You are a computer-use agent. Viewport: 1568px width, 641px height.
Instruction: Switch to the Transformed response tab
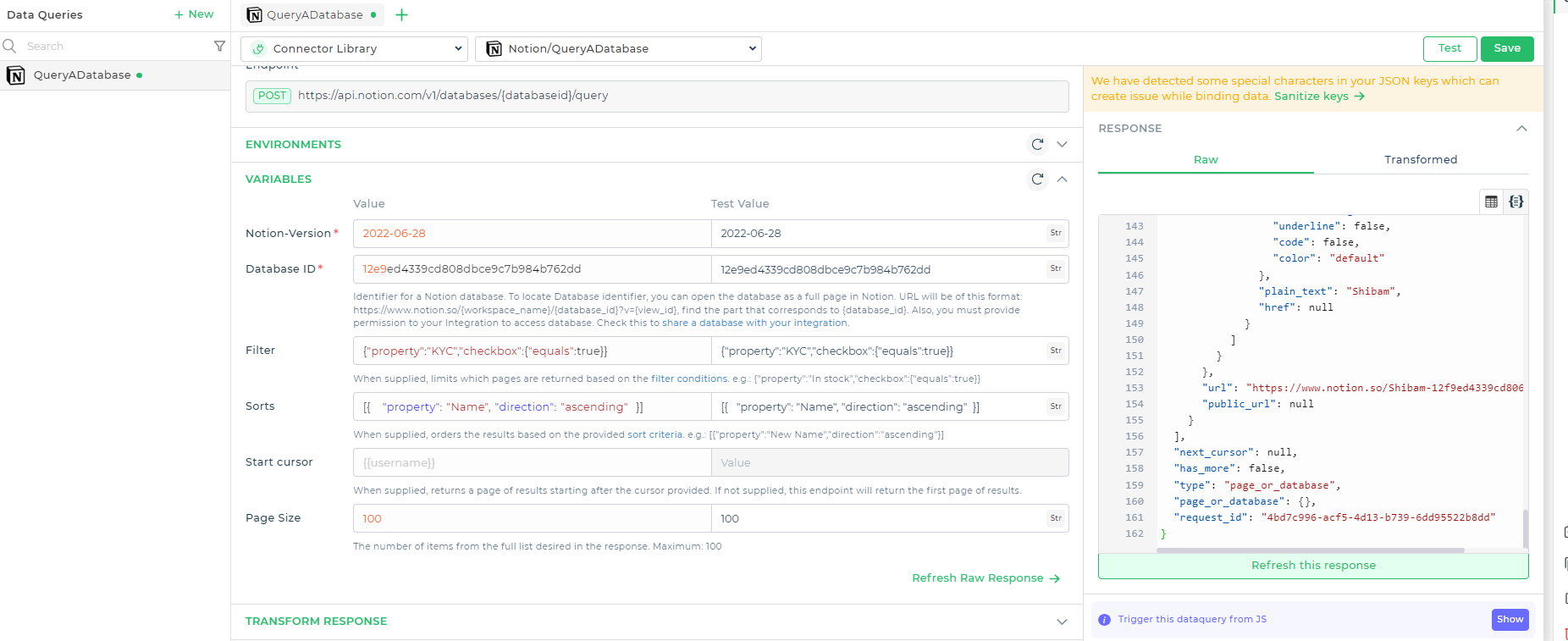pyautogui.click(x=1421, y=159)
